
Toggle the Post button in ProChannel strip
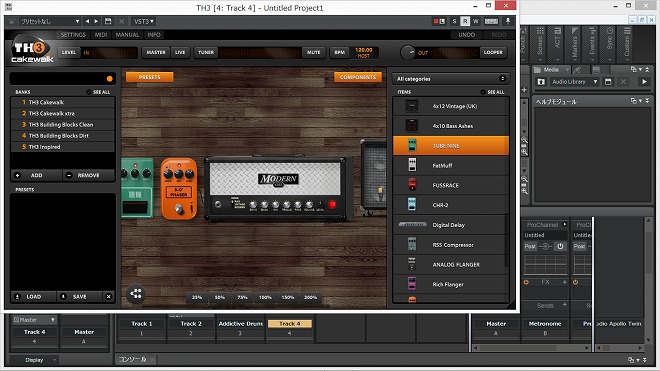[x=530, y=246]
